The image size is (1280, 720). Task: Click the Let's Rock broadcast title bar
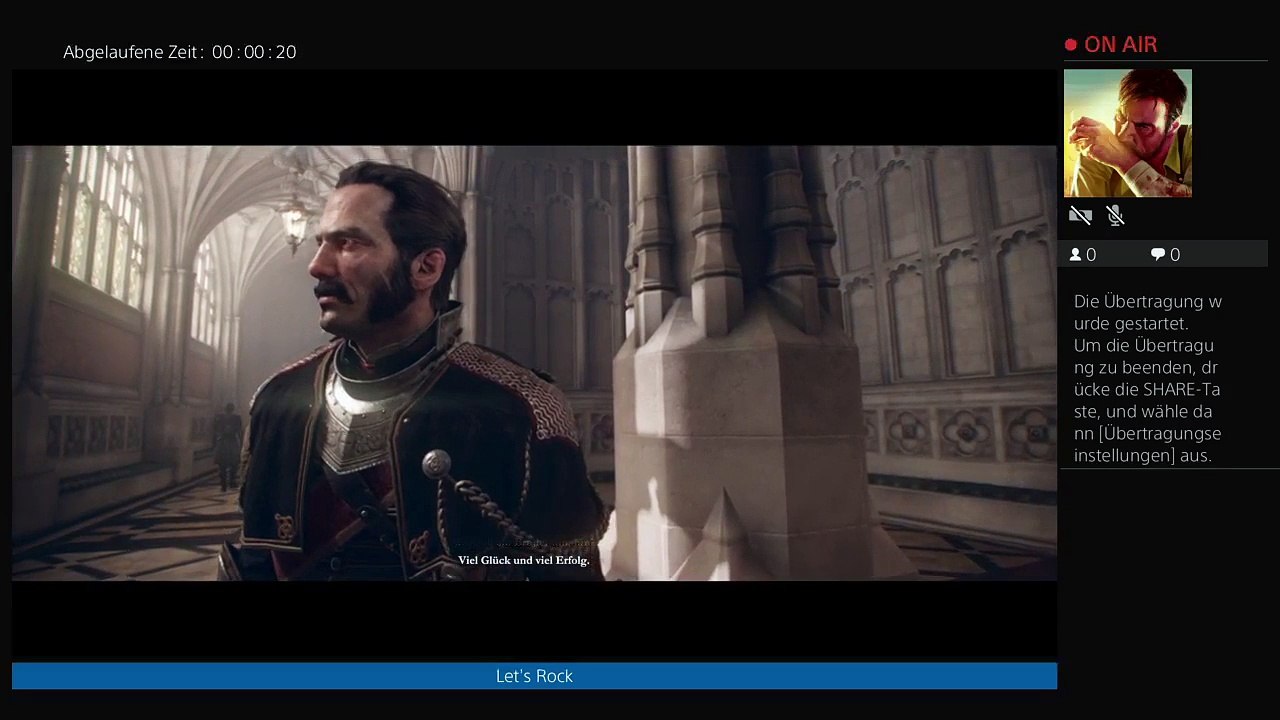pos(534,676)
